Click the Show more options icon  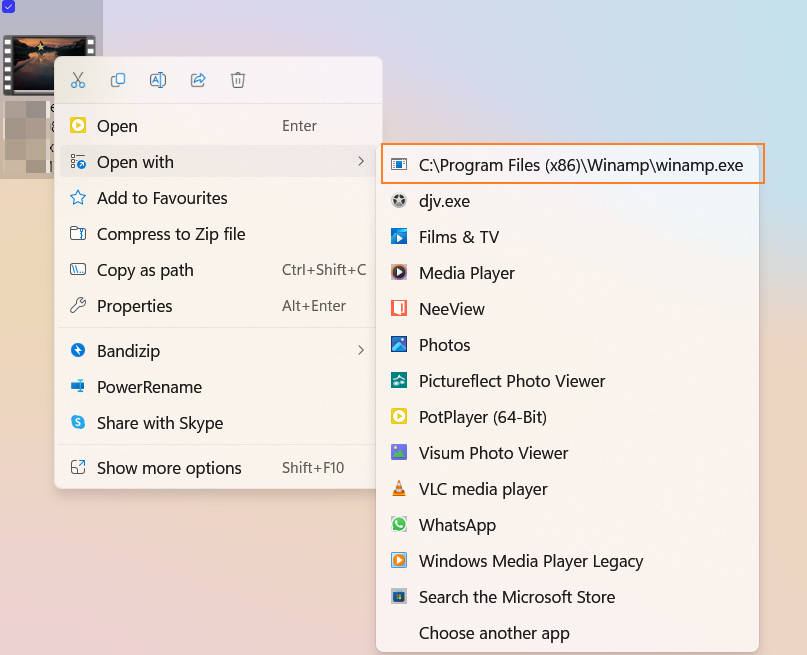[x=78, y=467]
